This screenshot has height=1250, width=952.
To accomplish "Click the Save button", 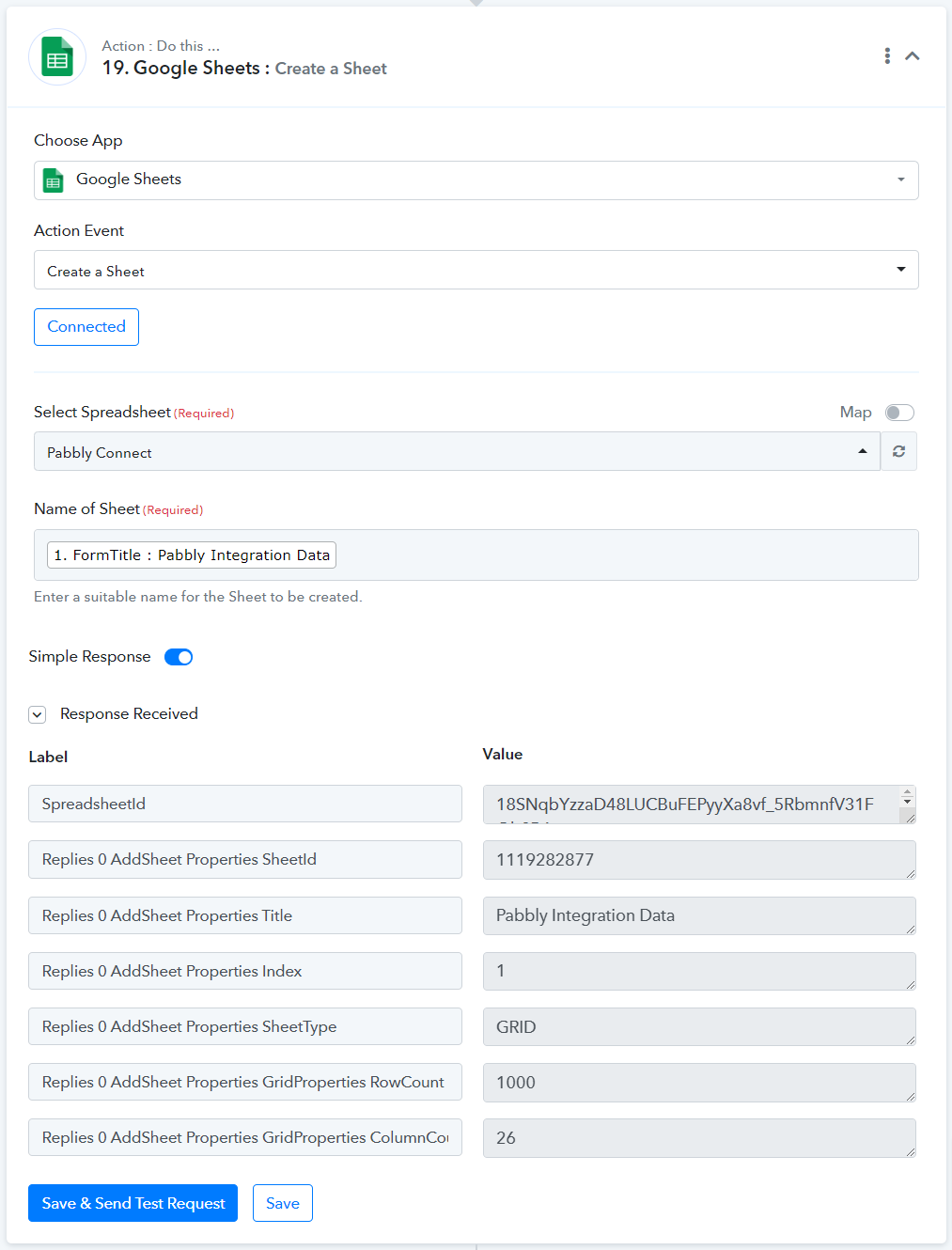I will coord(283,1203).
